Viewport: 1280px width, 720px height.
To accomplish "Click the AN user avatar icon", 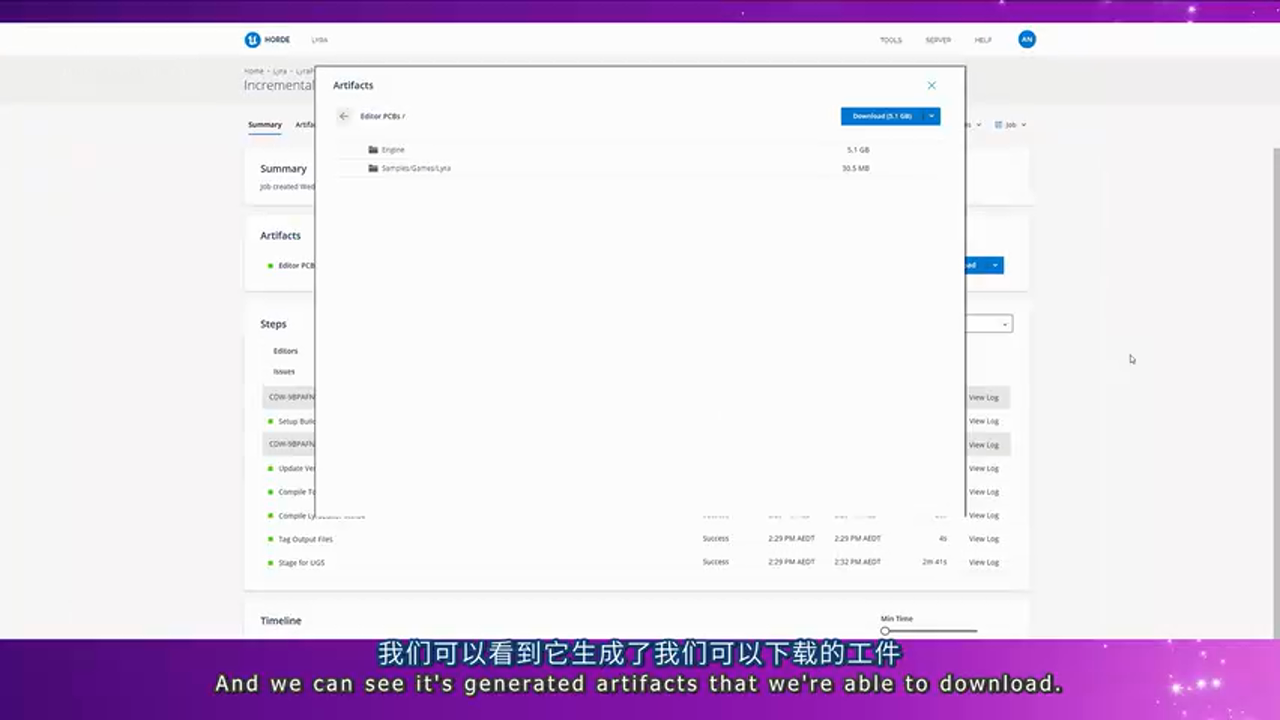I will tap(1027, 40).
